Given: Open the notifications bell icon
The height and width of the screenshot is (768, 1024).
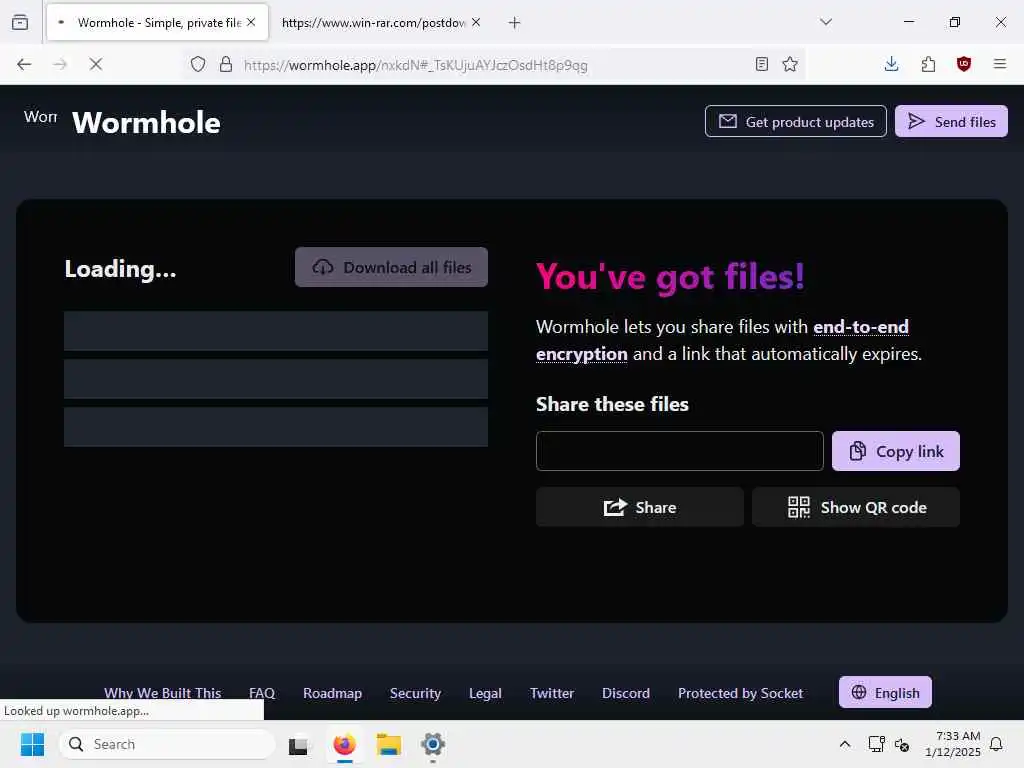Looking at the screenshot, I should (996, 744).
